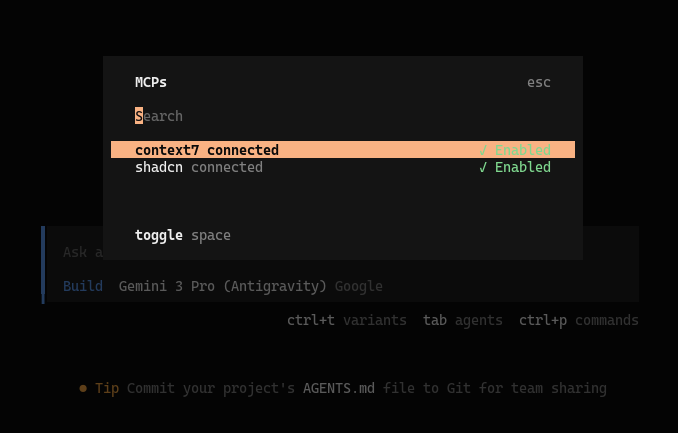Click the ctrl+t variants shortcut
This screenshot has width=678, height=433.
pos(346,320)
